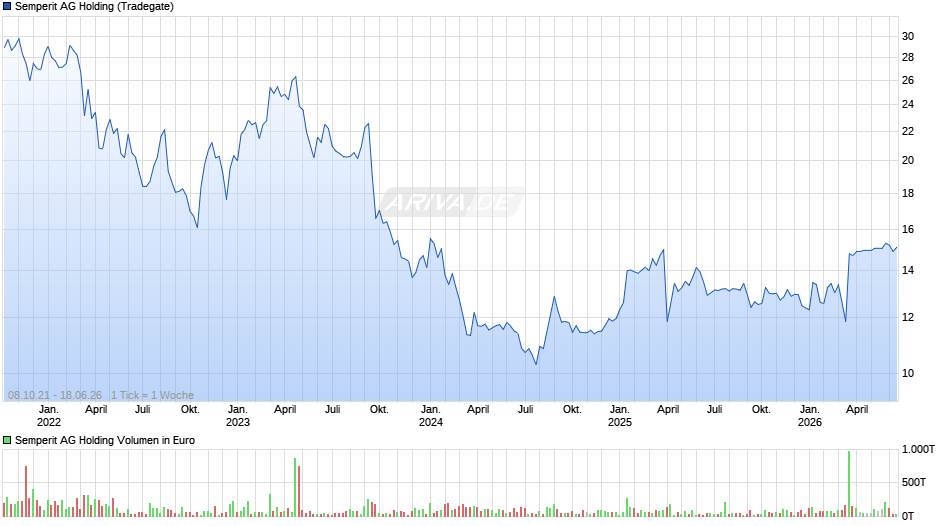
Task: Click the volume axis label '0T'
Action: pyautogui.click(x=908, y=516)
